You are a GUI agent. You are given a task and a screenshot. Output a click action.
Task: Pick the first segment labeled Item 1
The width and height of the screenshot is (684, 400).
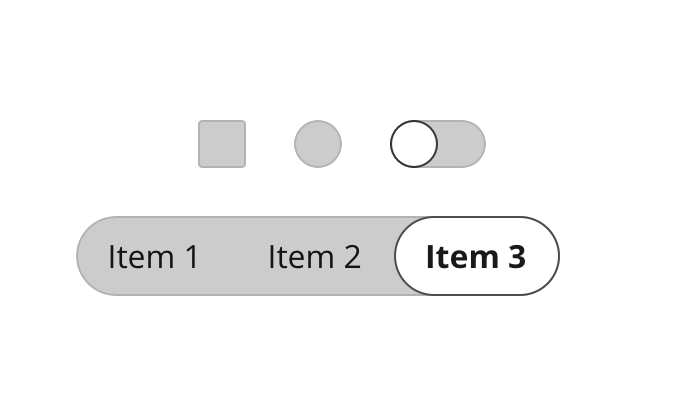point(154,256)
